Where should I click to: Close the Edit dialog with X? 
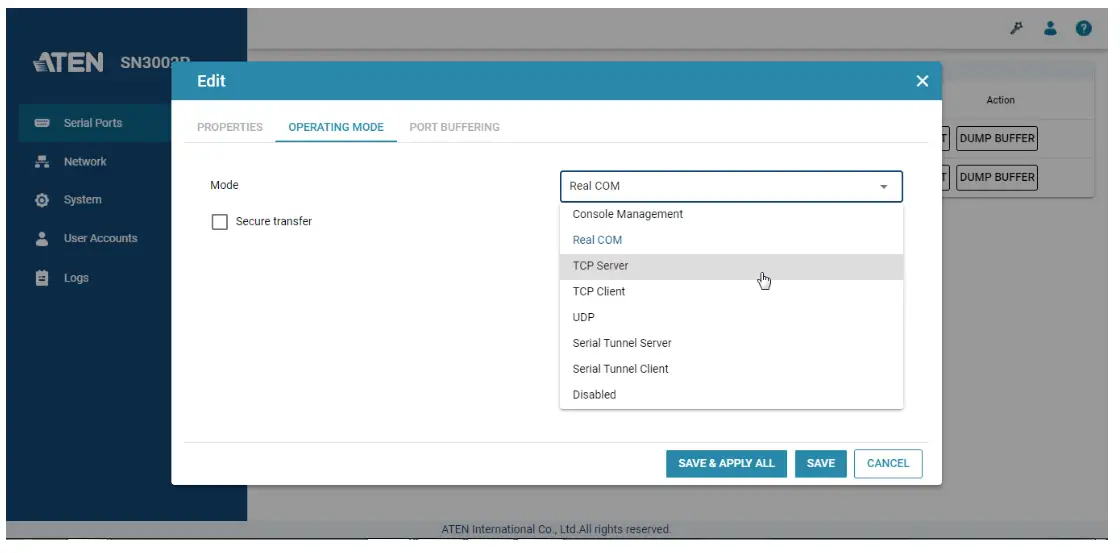(x=922, y=81)
